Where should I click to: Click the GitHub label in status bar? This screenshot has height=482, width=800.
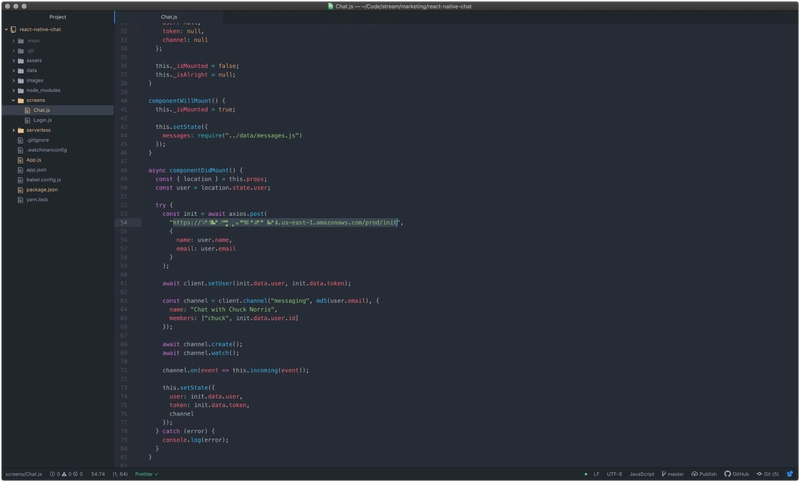click(740, 474)
